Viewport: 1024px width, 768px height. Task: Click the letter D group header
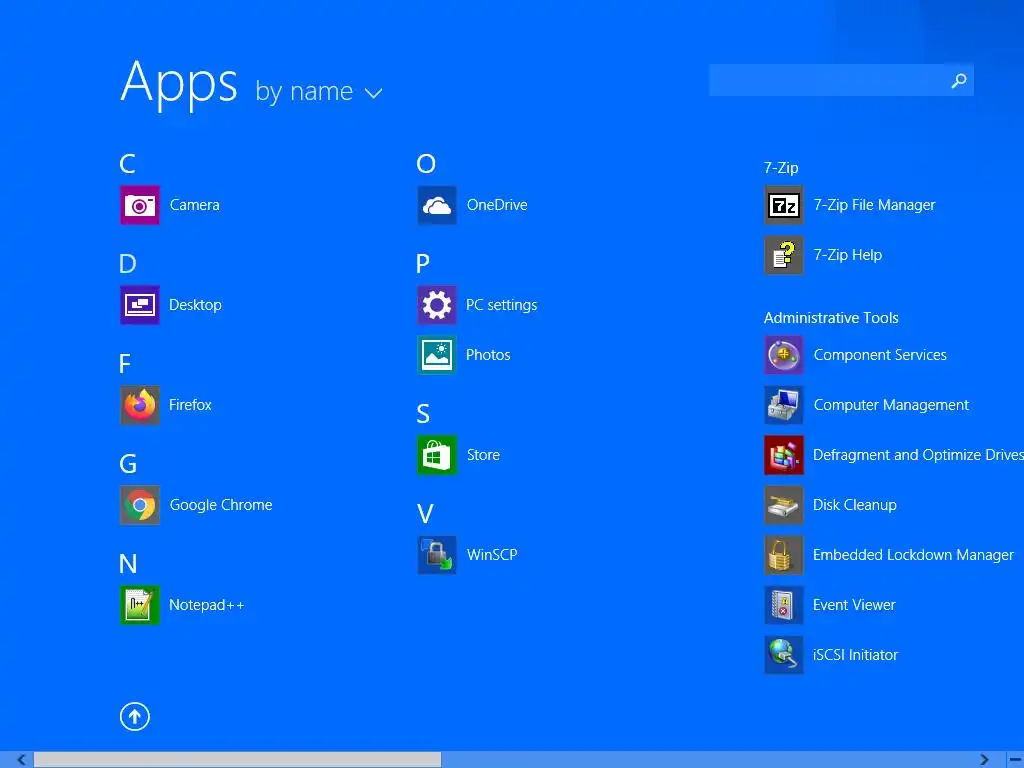(x=127, y=263)
